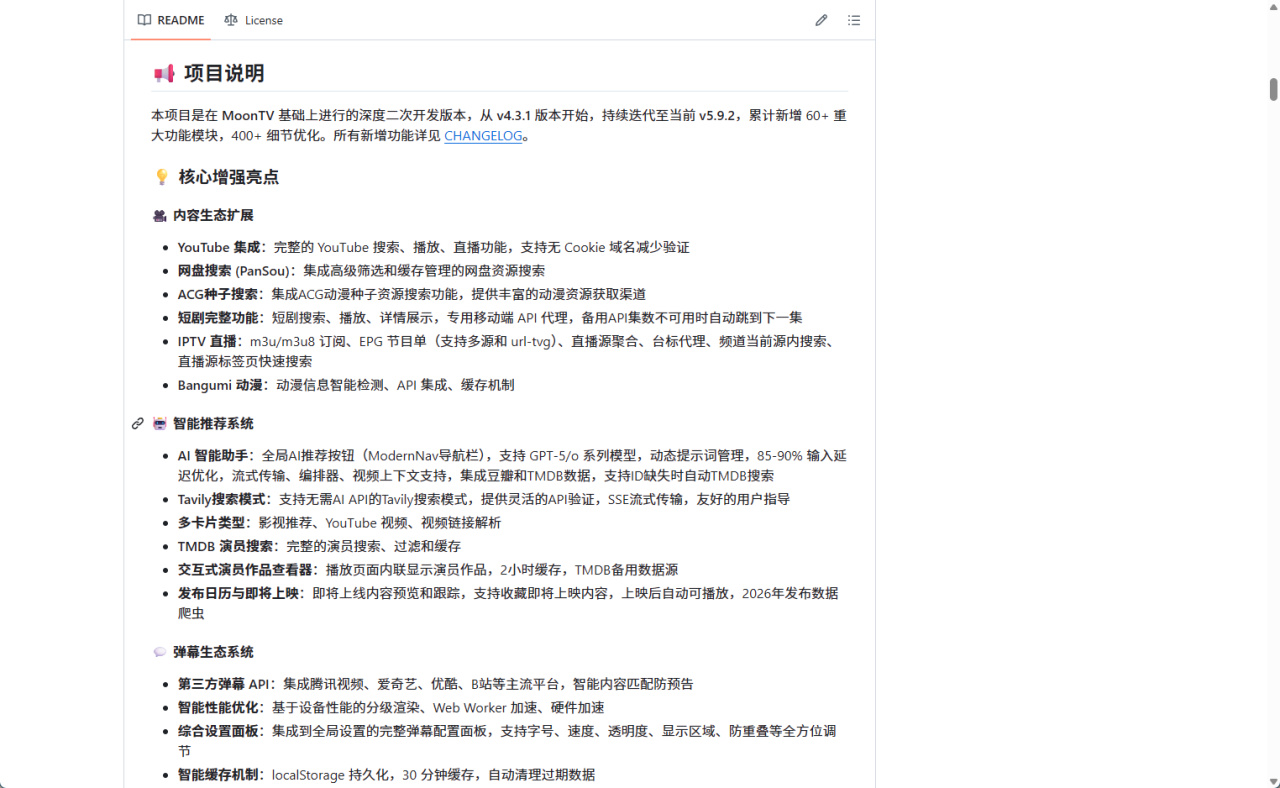This screenshot has width=1280, height=788.
Task: Click the anchor link icon beside 智能推荐系统
Action: [138, 423]
